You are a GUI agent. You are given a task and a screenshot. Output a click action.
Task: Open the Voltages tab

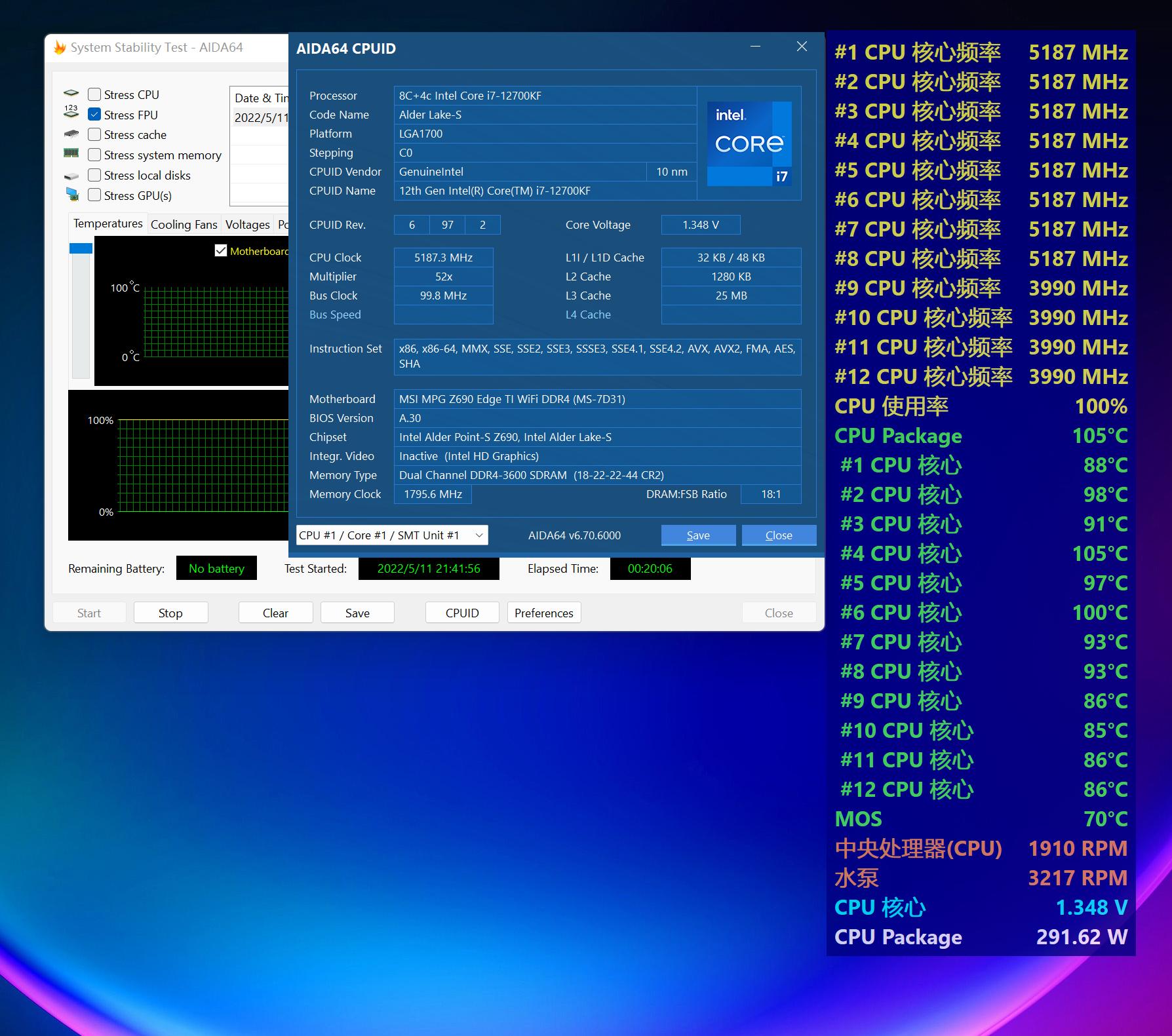pos(247,224)
